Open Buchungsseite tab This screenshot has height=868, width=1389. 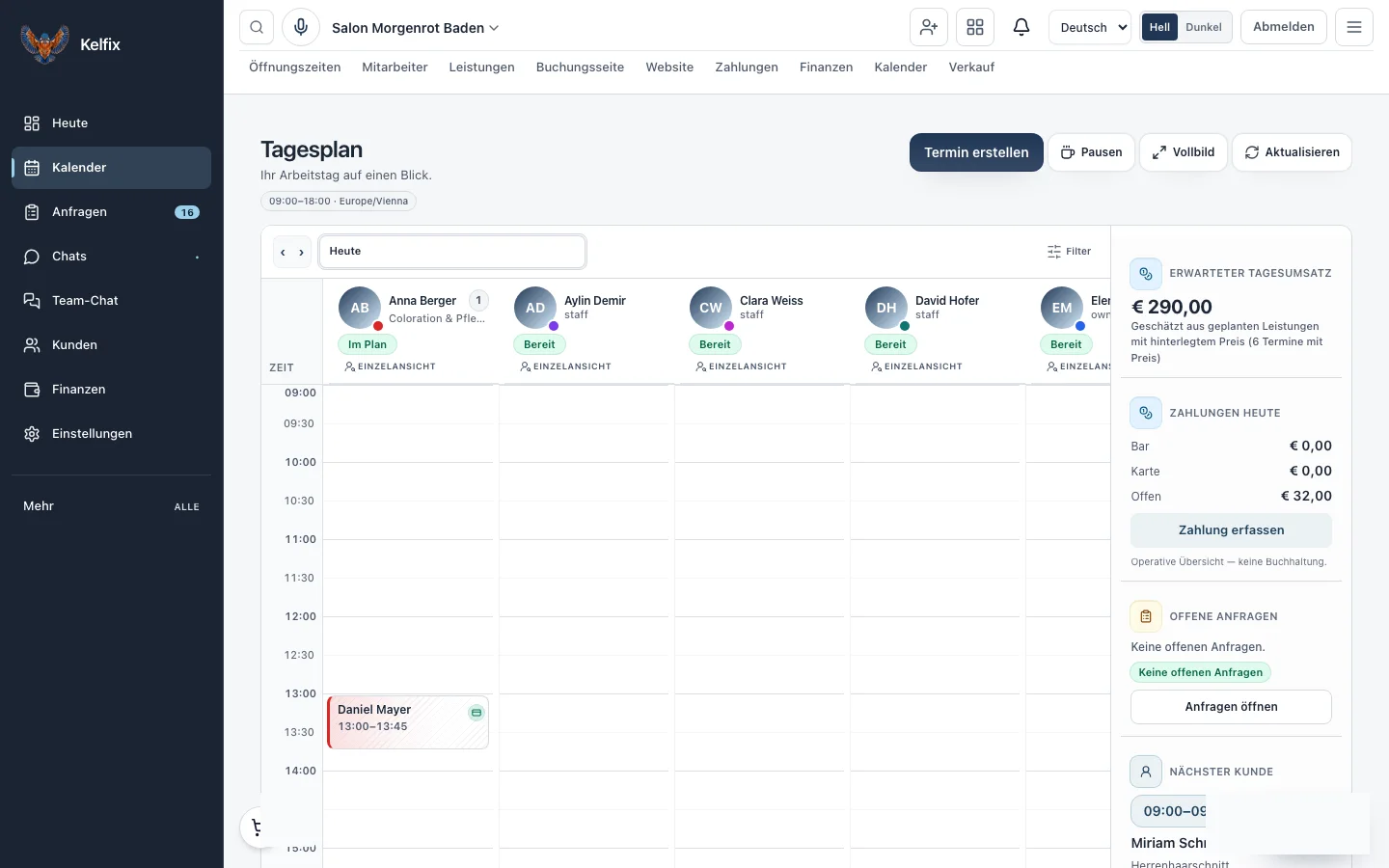[580, 68]
